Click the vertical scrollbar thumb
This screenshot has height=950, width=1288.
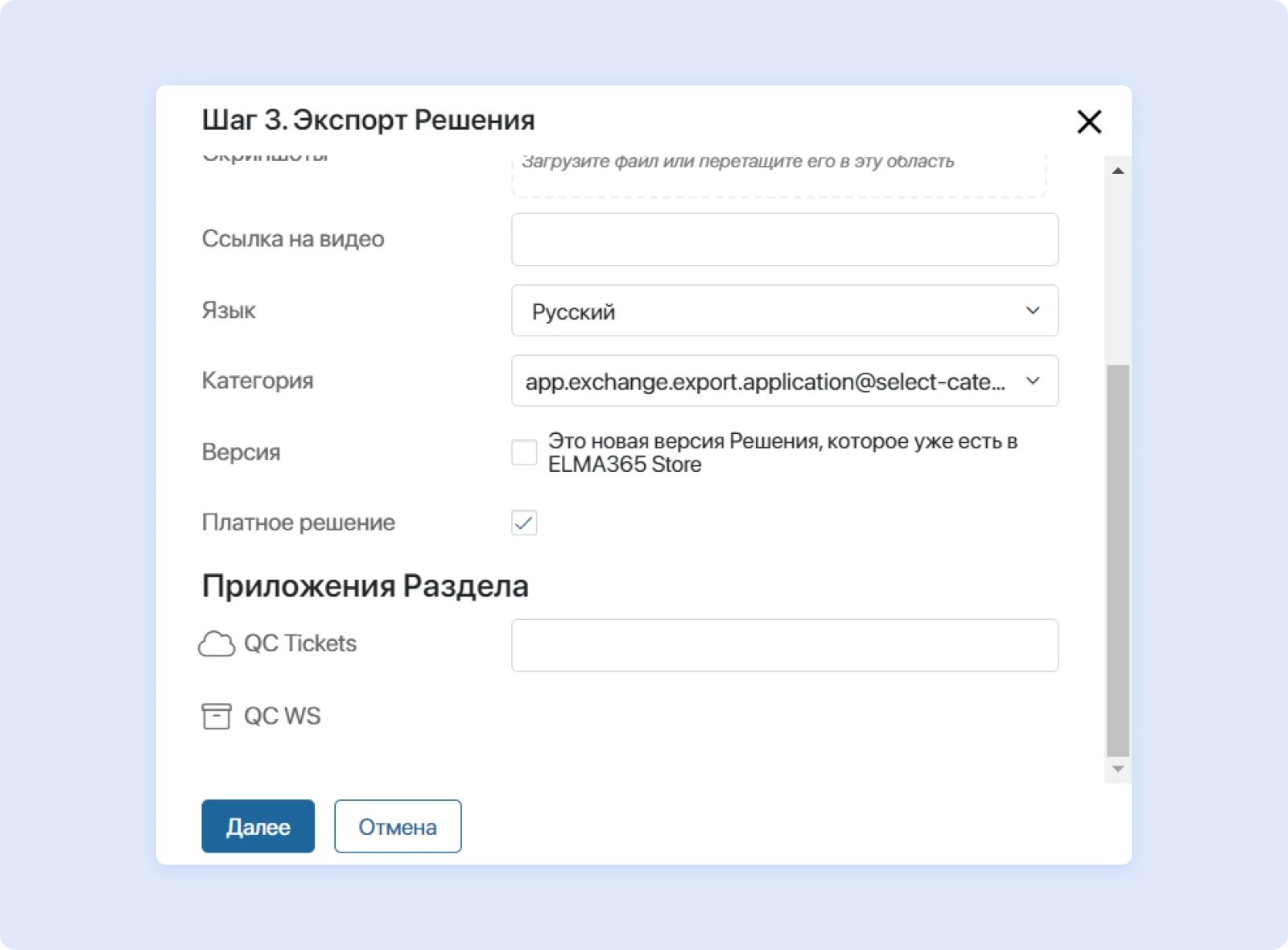(x=1117, y=560)
